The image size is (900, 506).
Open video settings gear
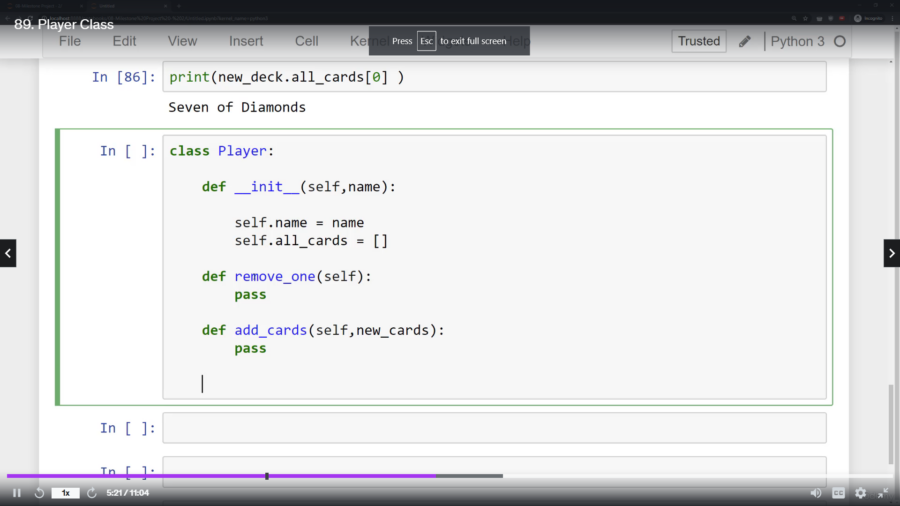pyautogui.click(x=860, y=493)
